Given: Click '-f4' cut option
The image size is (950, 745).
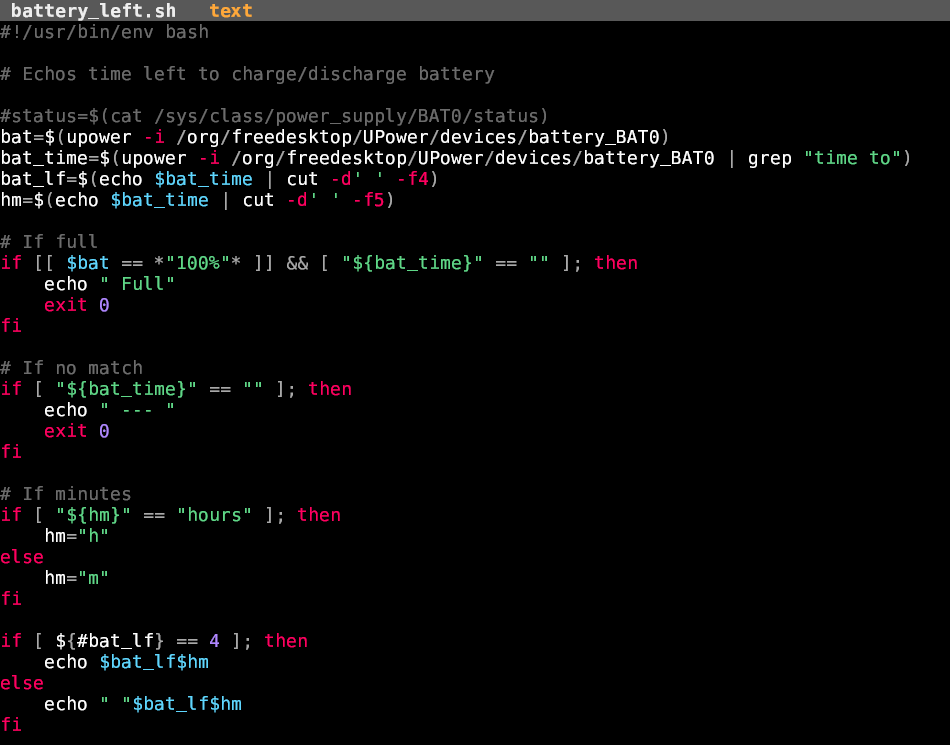Looking at the screenshot, I should click(412, 179).
